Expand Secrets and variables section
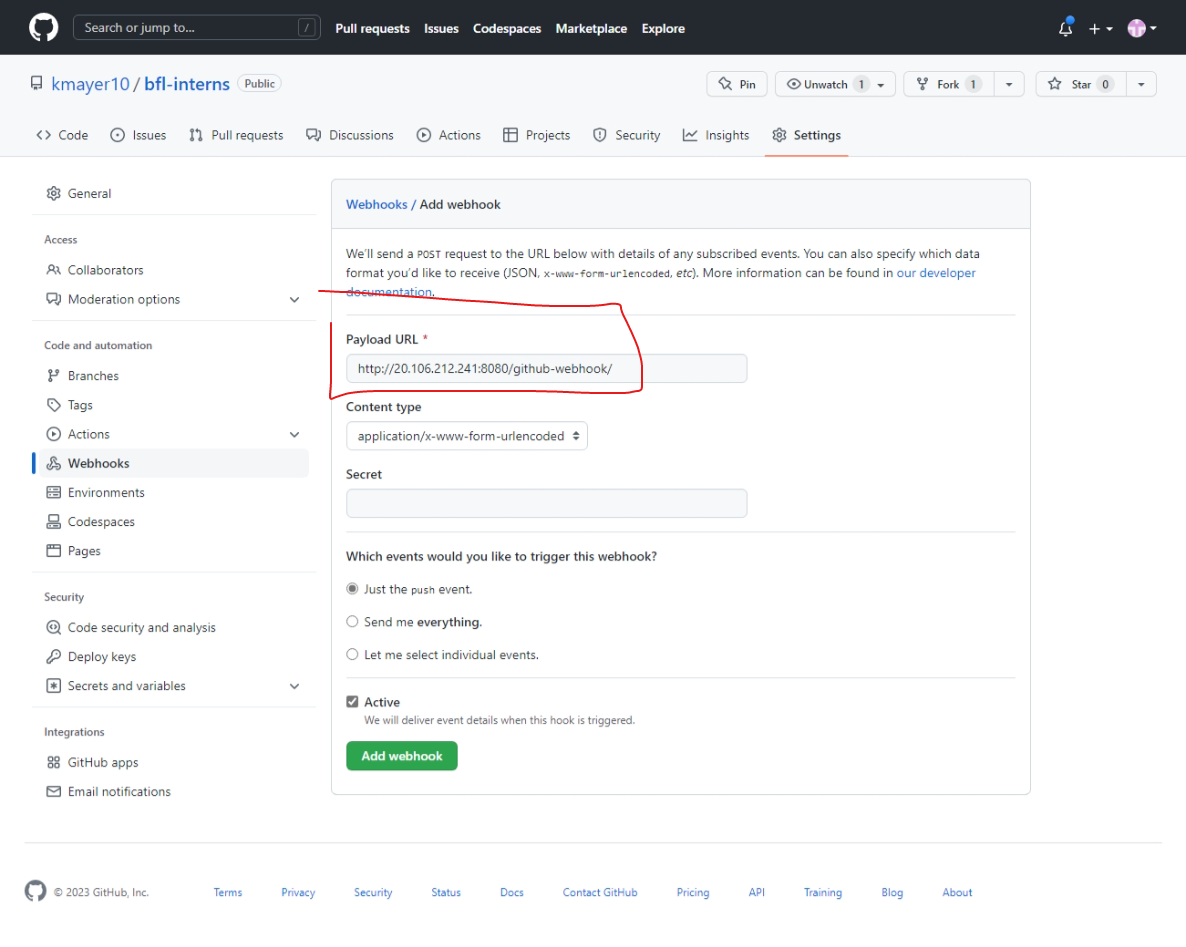The height and width of the screenshot is (947, 1186). tap(294, 686)
